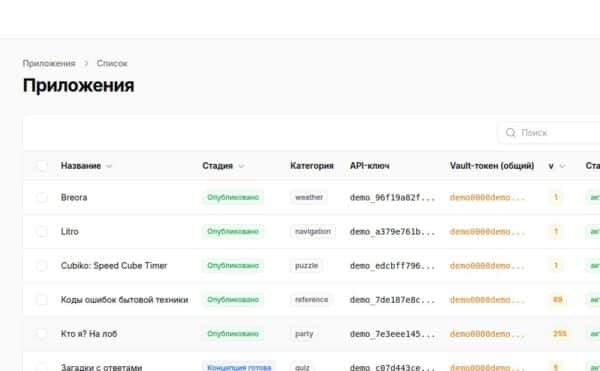Click Опубликовано badge in Breora row

point(233,197)
